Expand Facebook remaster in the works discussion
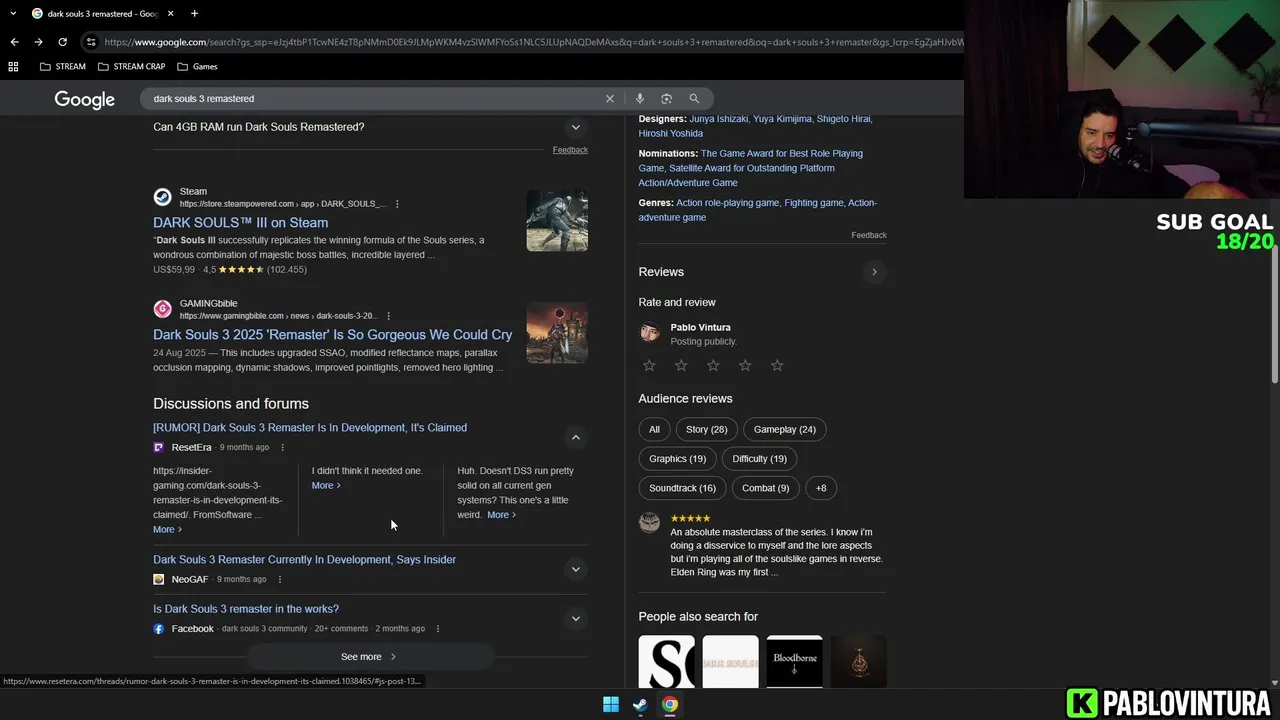This screenshot has height=720, width=1280. click(x=575, y=618)
